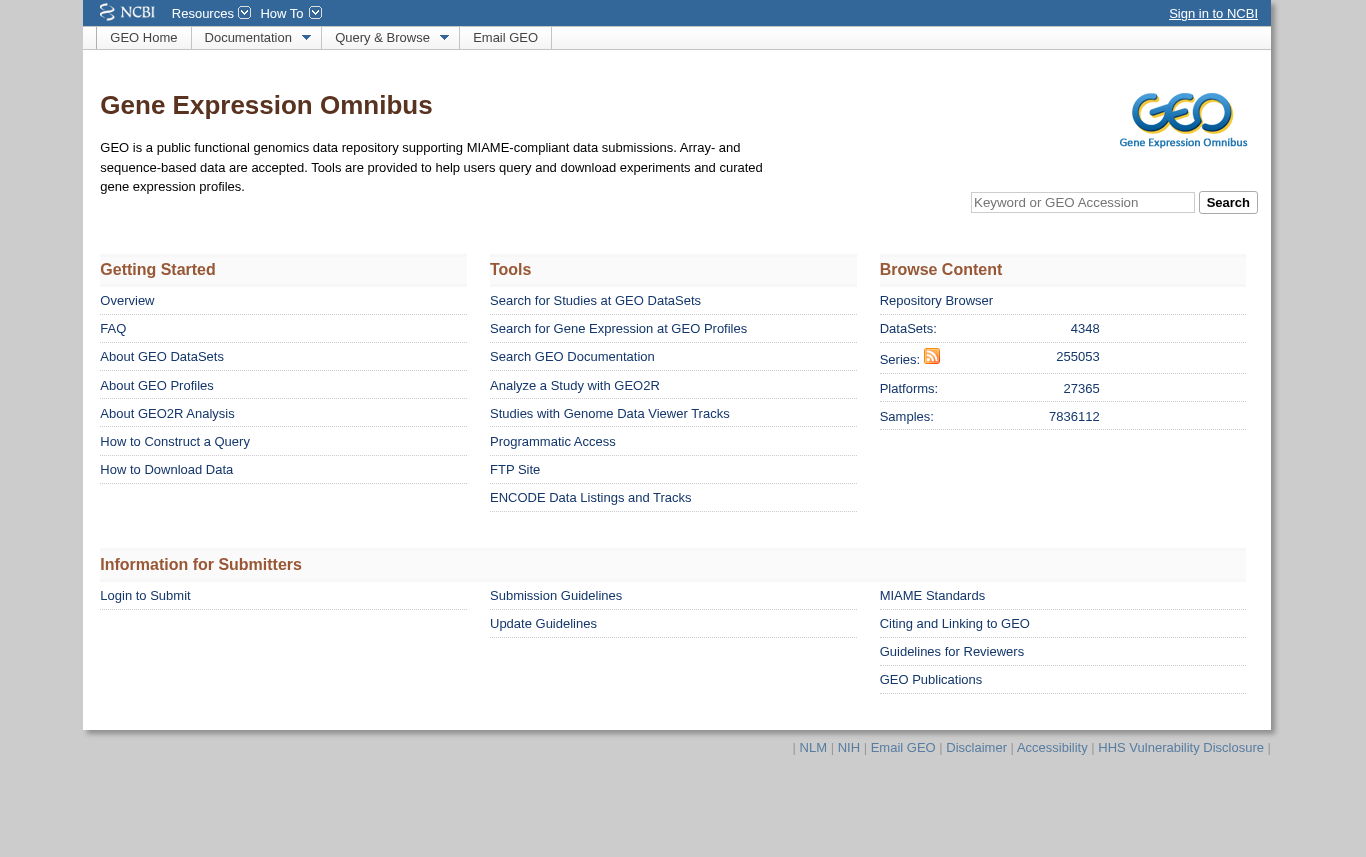Screen dimensions: 1366x857
Task: Open the Query & Browse dropdown arrow
Action: pyautogui.click(x=444, y=38)
